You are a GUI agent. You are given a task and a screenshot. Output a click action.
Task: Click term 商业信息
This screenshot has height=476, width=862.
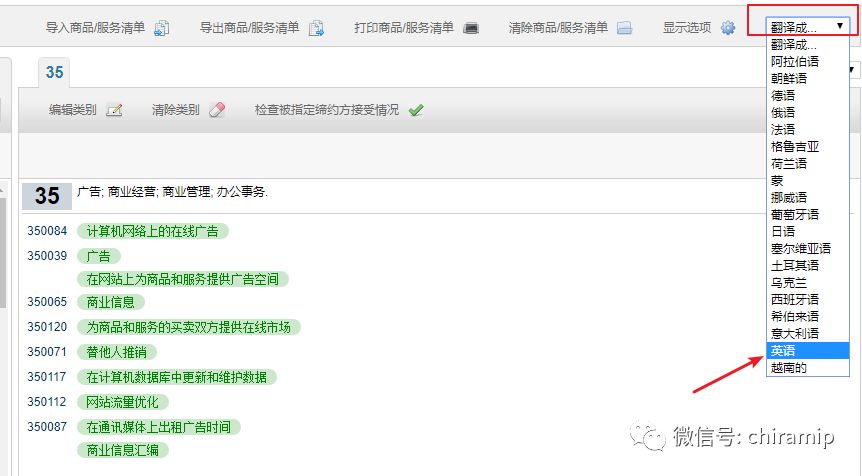point(110,302)
